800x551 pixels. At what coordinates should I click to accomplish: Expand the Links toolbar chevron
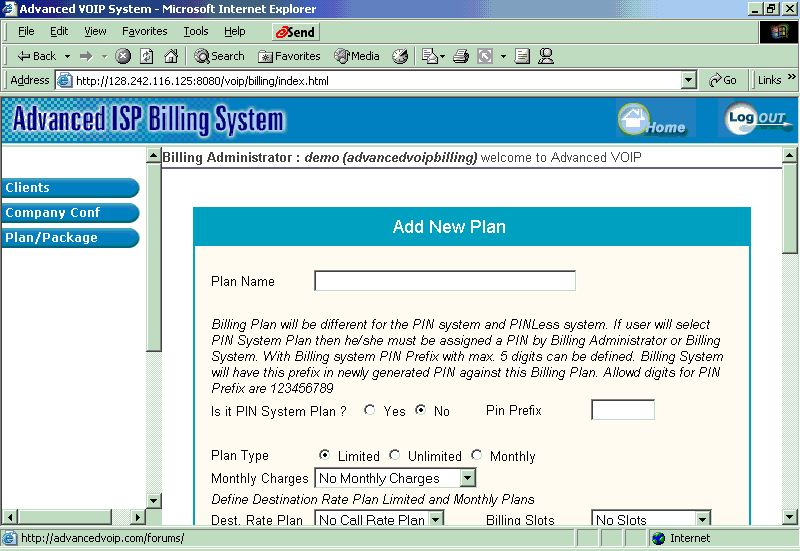[x=791, y=77]
